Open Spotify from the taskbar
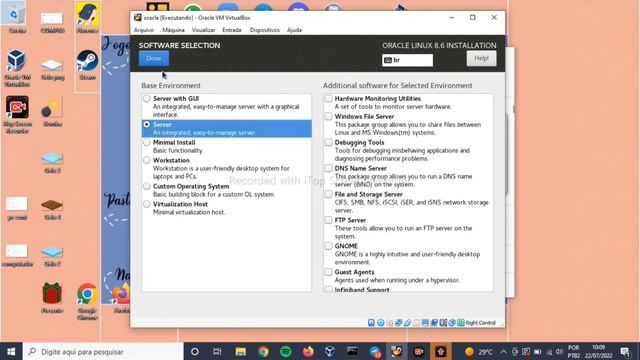The height and width of the screenshot is (360, 640). click(x=286, y=351)
